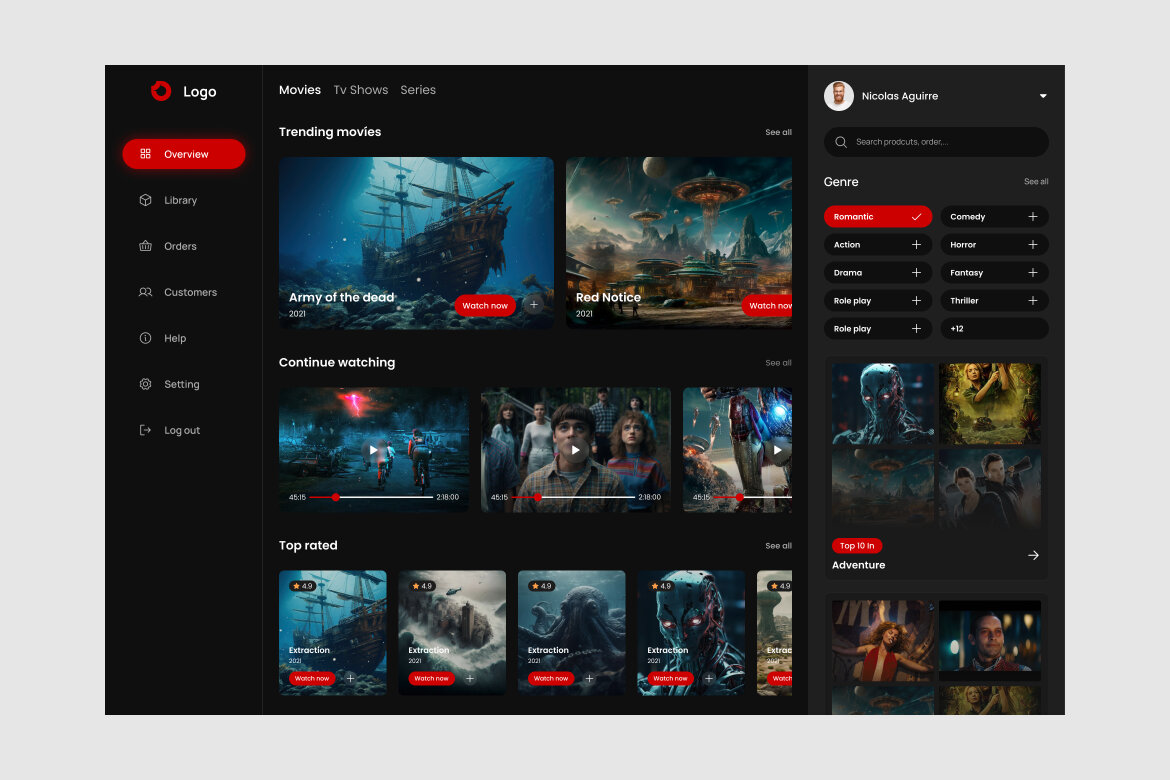The height and width of the screenshot is (780, 1170).
Task: Open the couple with gun thumbnail
Action: pyautogui.click(x=989, y=488)
